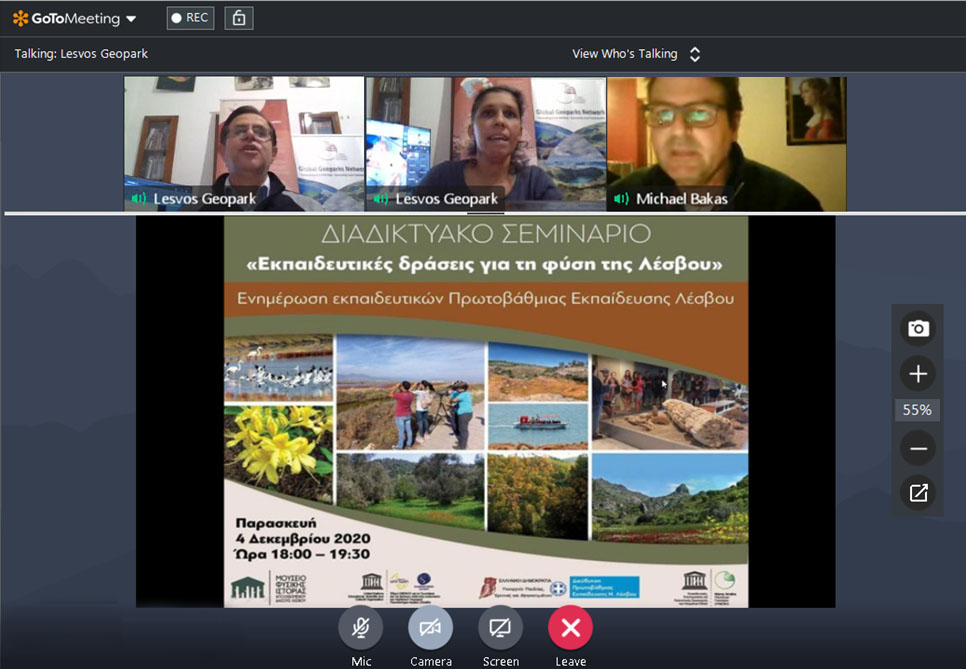The image size is (966, 669).
Task: Click the lock meeting icon
Action: 238,18
